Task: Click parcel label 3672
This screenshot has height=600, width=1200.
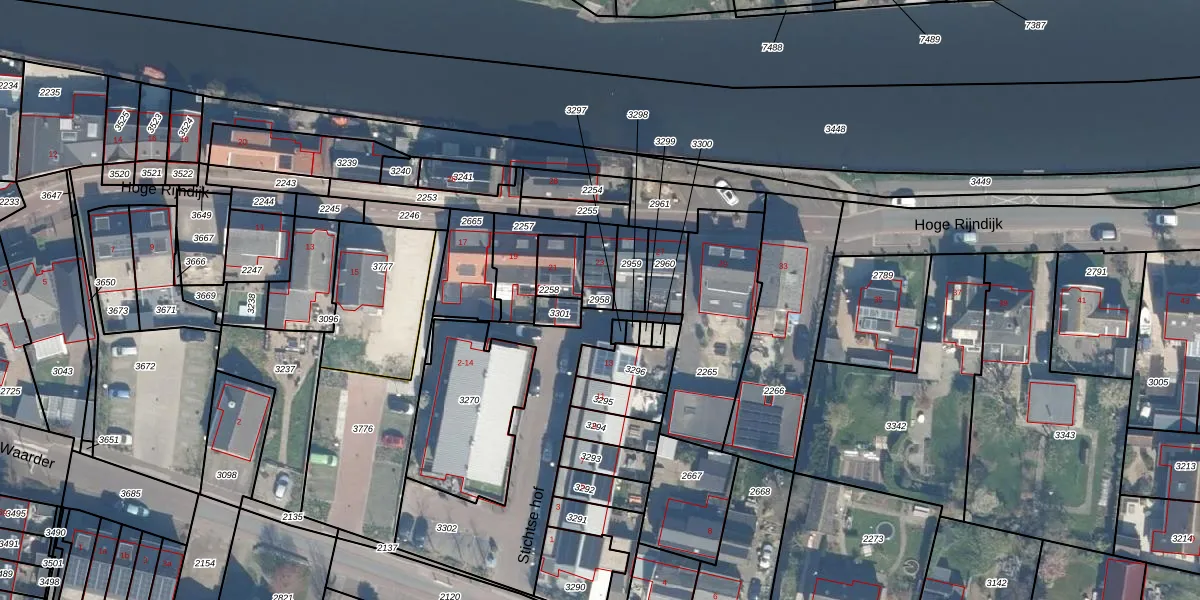Action: coord(145,366)
